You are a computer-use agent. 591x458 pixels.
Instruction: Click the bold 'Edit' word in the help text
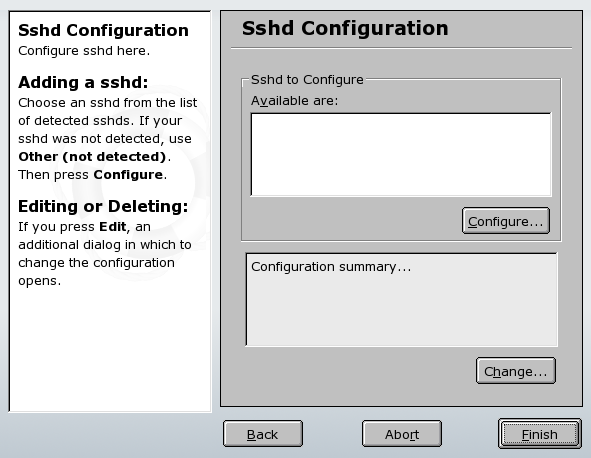pyautogui.click(x=112, y=227)
